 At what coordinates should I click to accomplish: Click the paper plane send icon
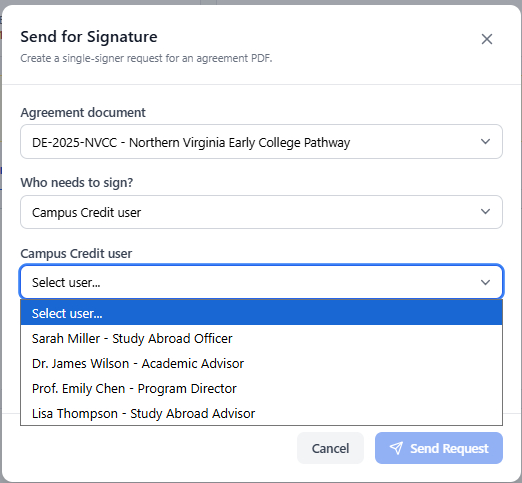click(396, 448)
